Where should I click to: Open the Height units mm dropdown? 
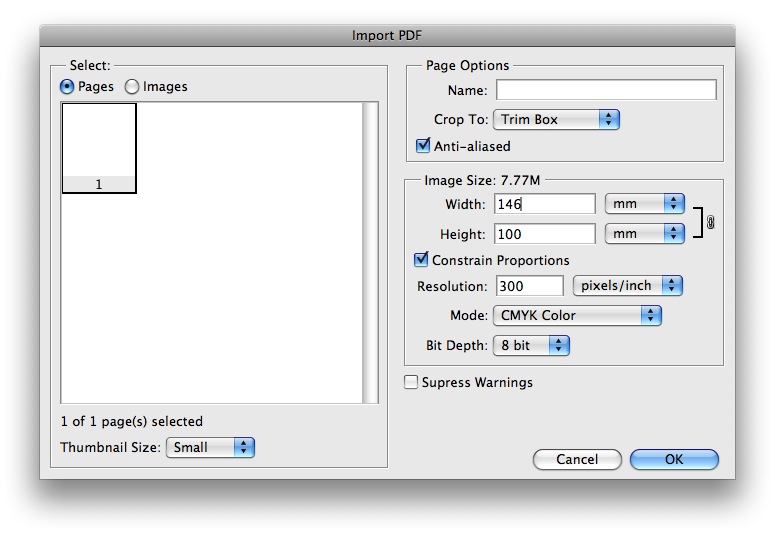(x=645, y=234)
